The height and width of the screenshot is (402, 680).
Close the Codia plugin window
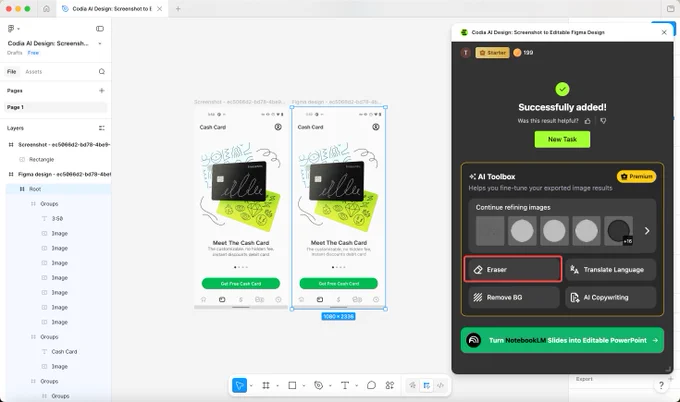[x=664, y=33]
